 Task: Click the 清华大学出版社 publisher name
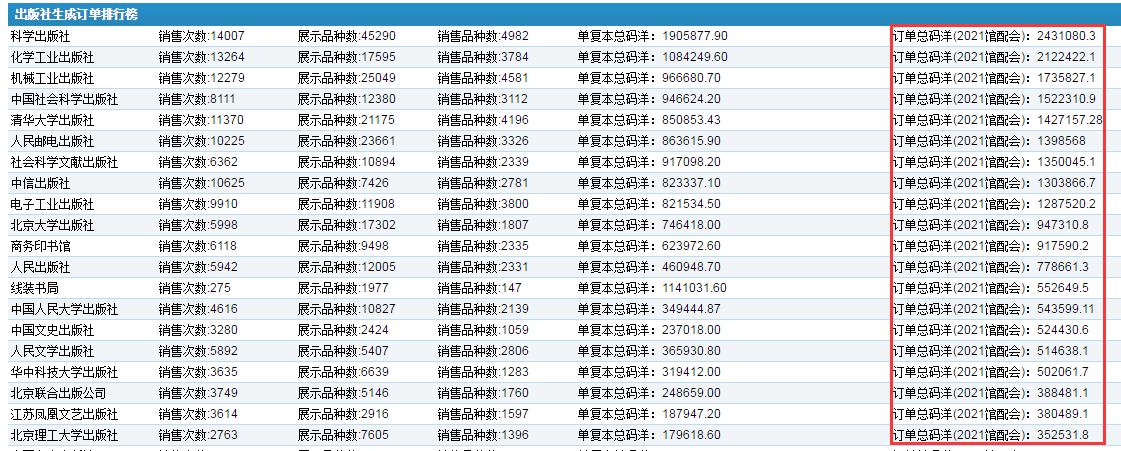point(52,120)
